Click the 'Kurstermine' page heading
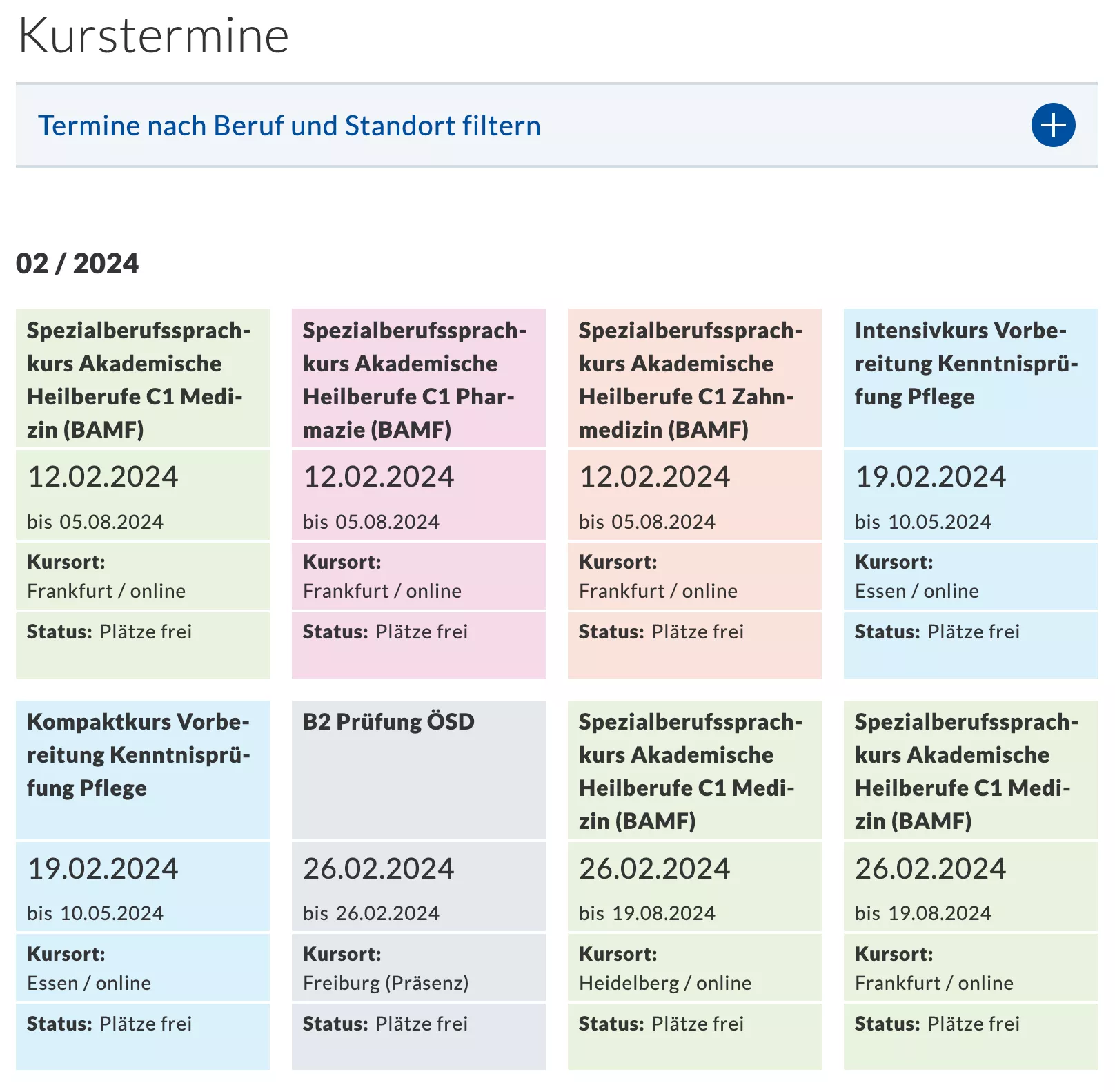Viewport: 1115px width, 1092px height. pyautogui.click(x=153, y=35)
